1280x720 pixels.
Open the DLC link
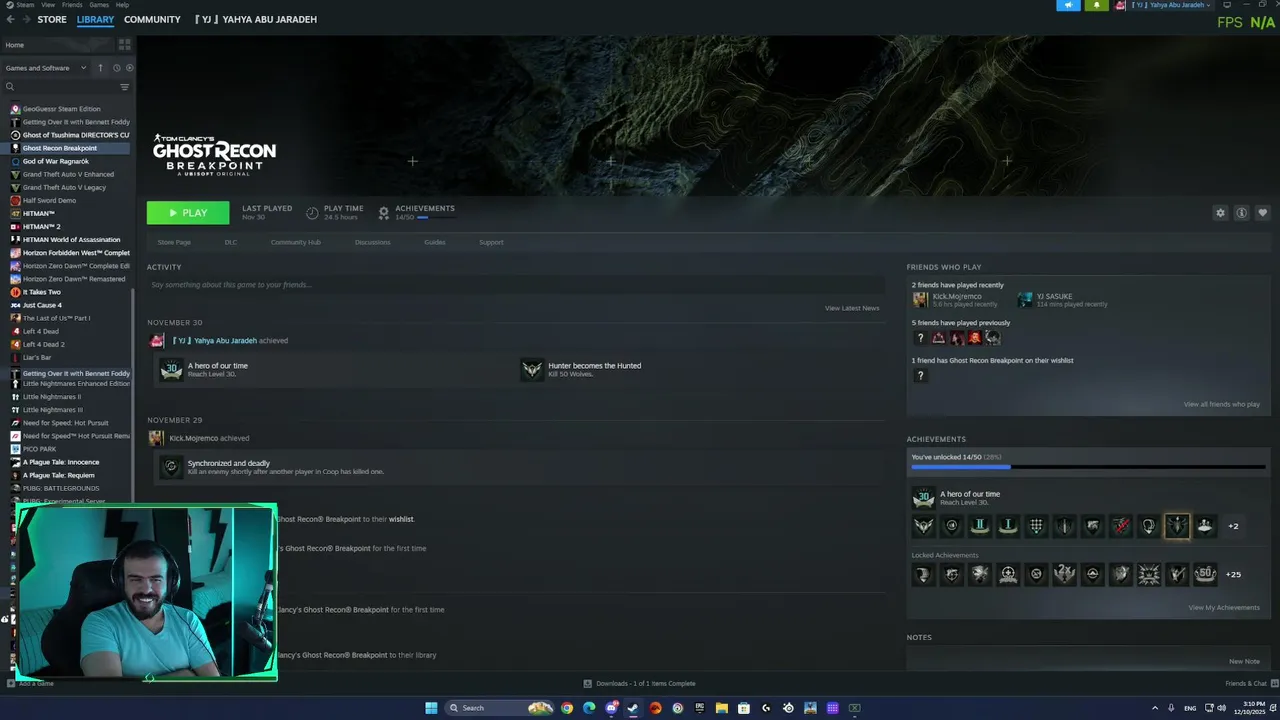pos(231,242)
